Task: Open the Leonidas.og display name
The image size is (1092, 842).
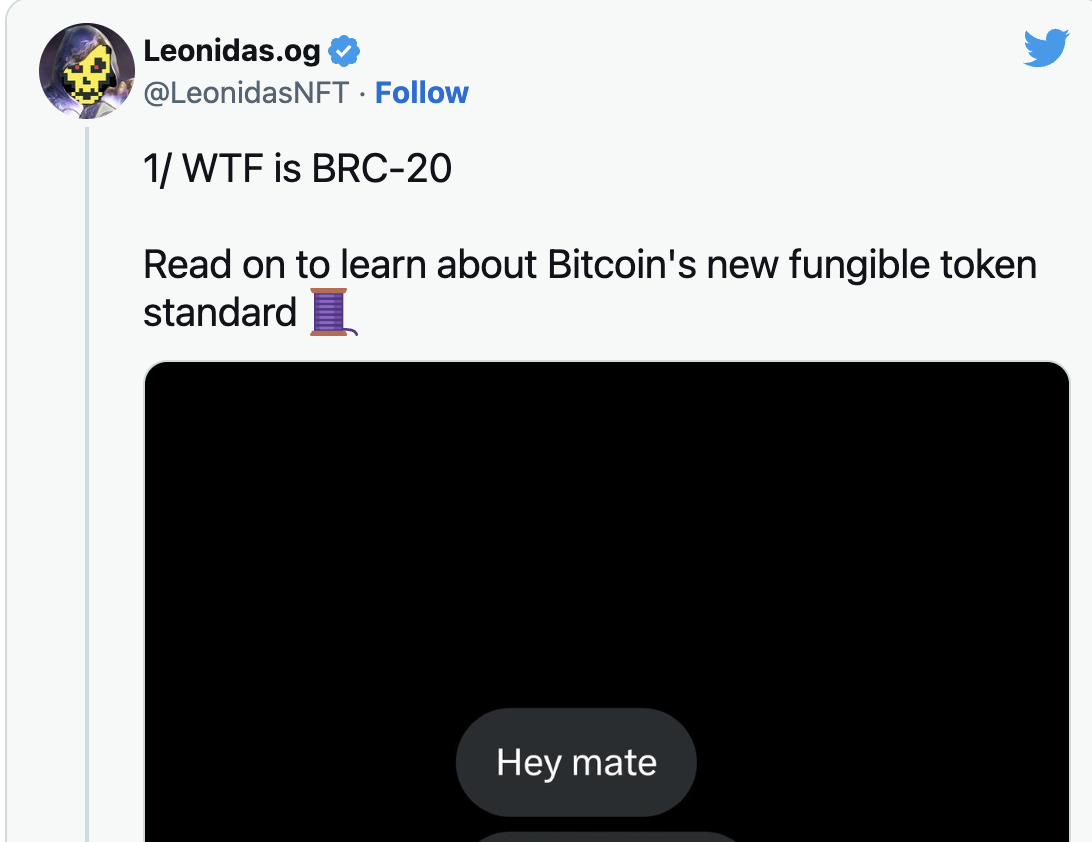Action: click(x=232, y=50)
